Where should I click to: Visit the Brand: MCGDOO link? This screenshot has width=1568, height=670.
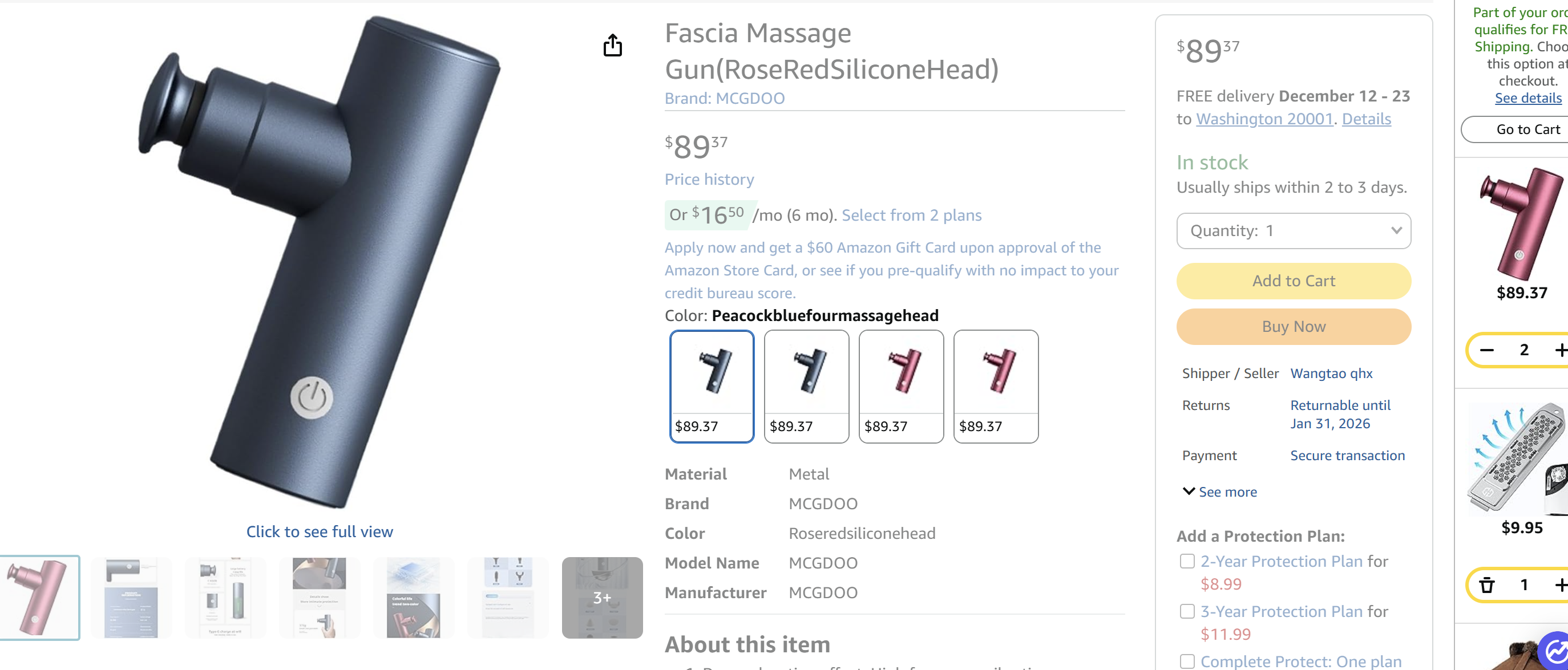click(x=724, y=99)
